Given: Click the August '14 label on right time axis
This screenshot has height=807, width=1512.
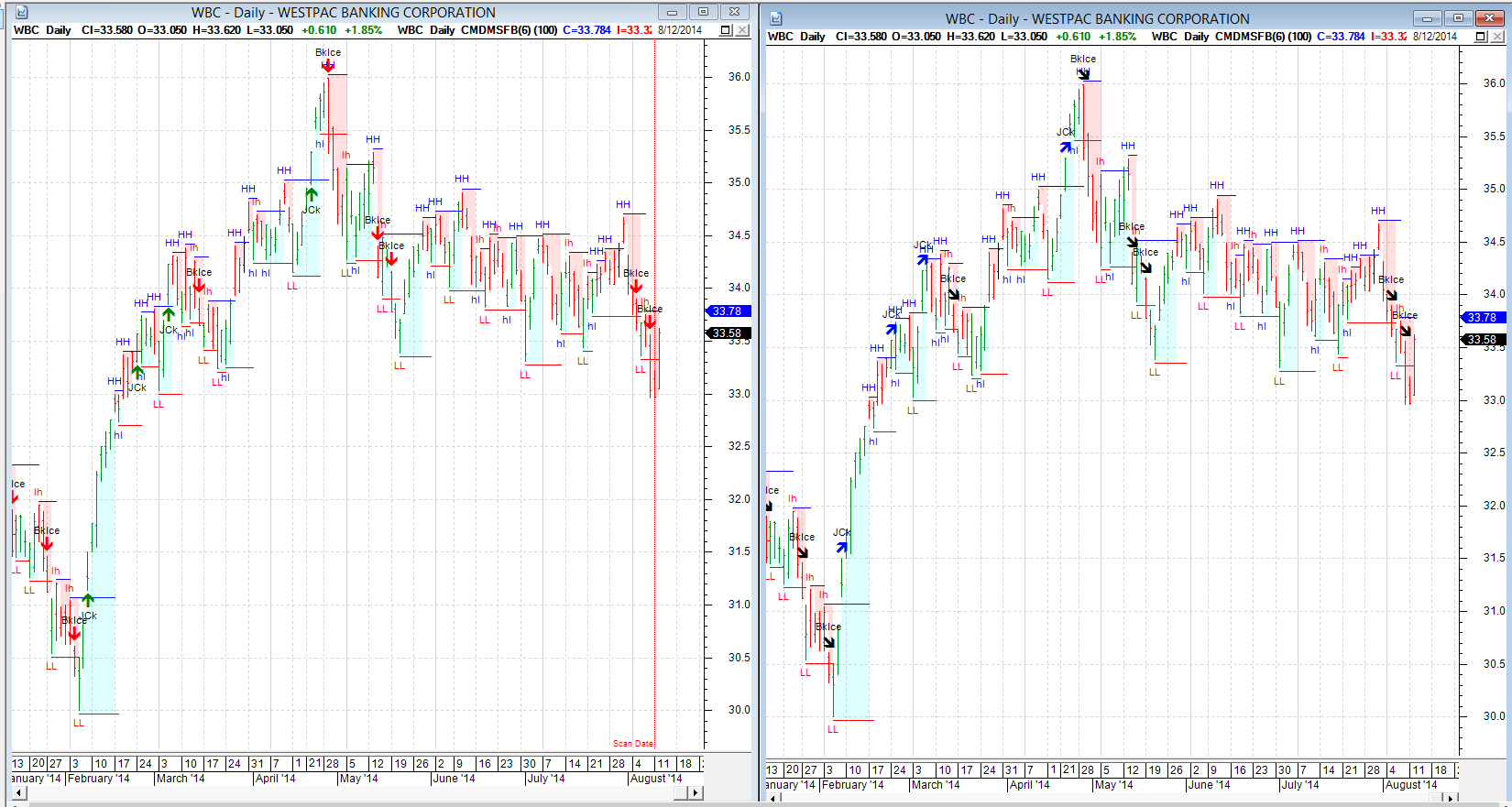Looking at the screenshot, I should click(1411, 785).
